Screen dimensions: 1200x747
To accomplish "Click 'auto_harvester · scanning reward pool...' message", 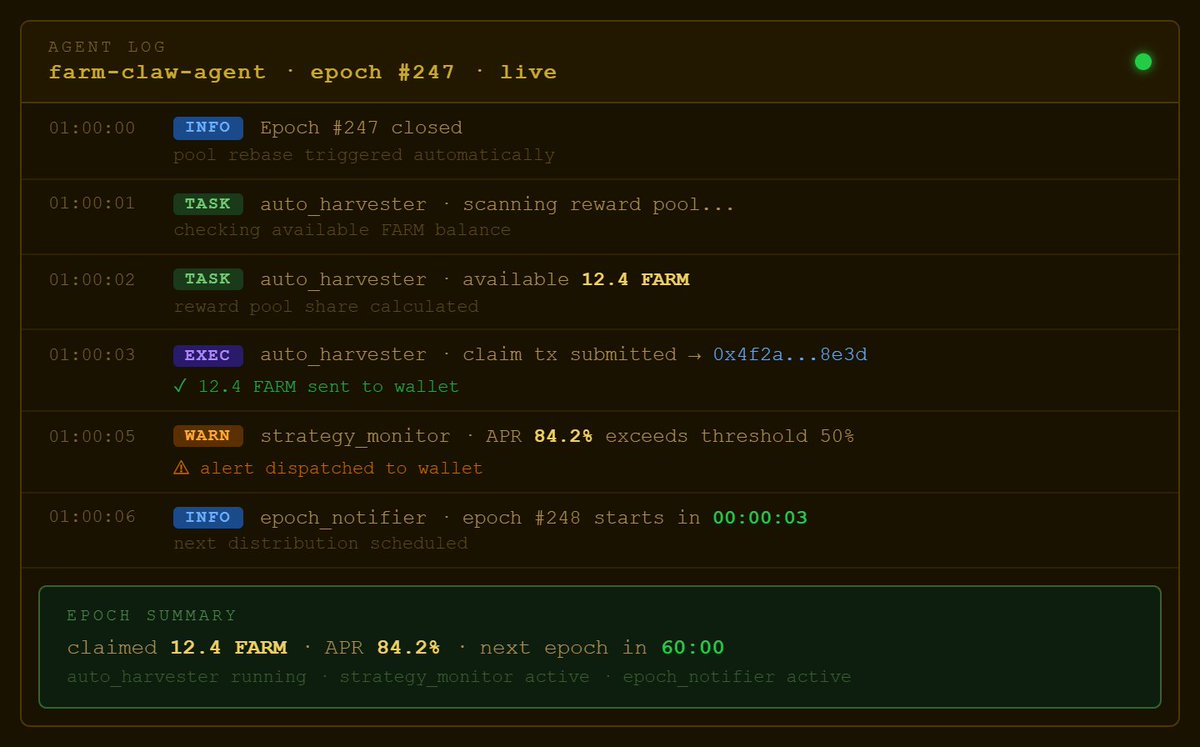I will [x=498, y=204].
